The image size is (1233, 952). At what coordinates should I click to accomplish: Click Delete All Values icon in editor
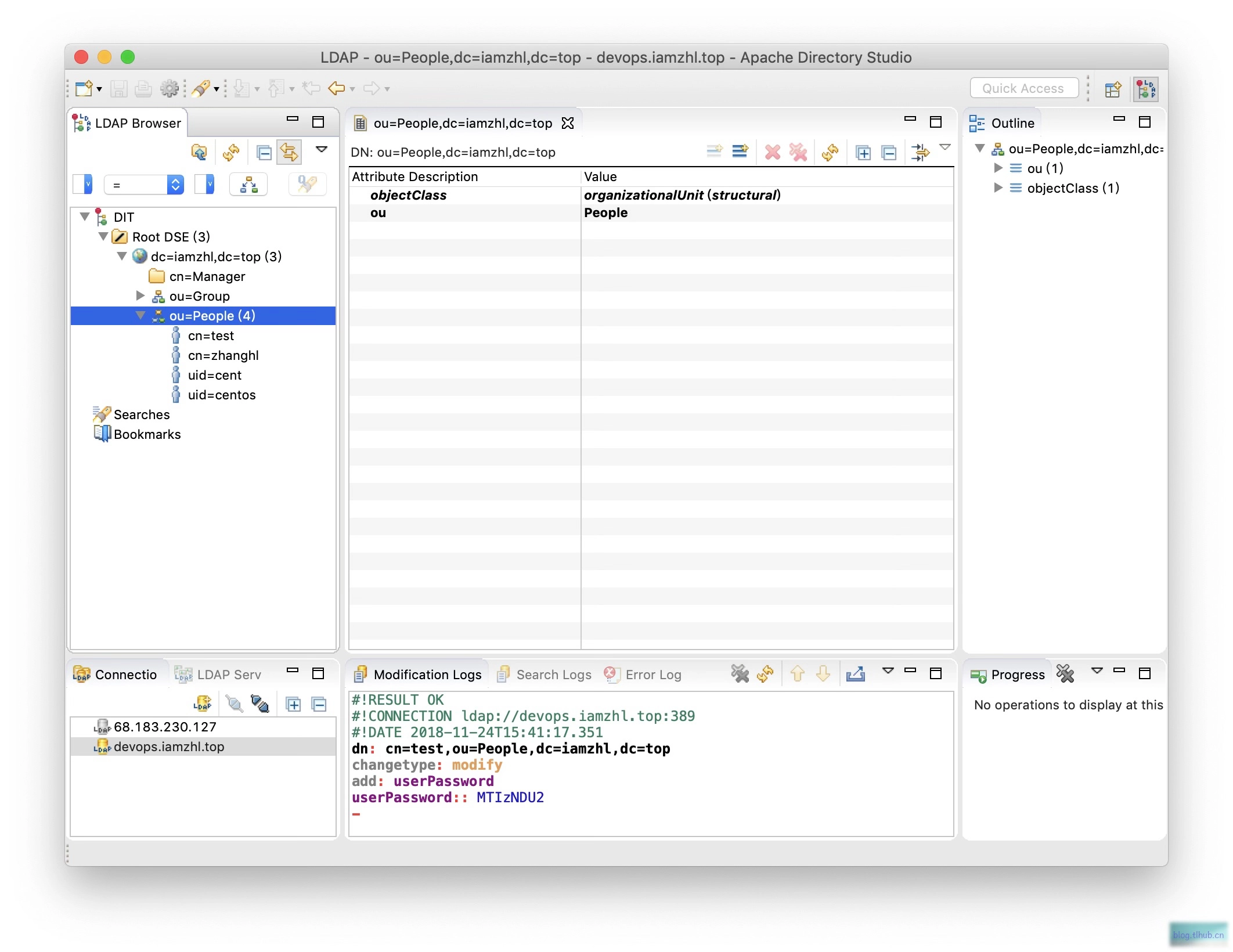798,152
